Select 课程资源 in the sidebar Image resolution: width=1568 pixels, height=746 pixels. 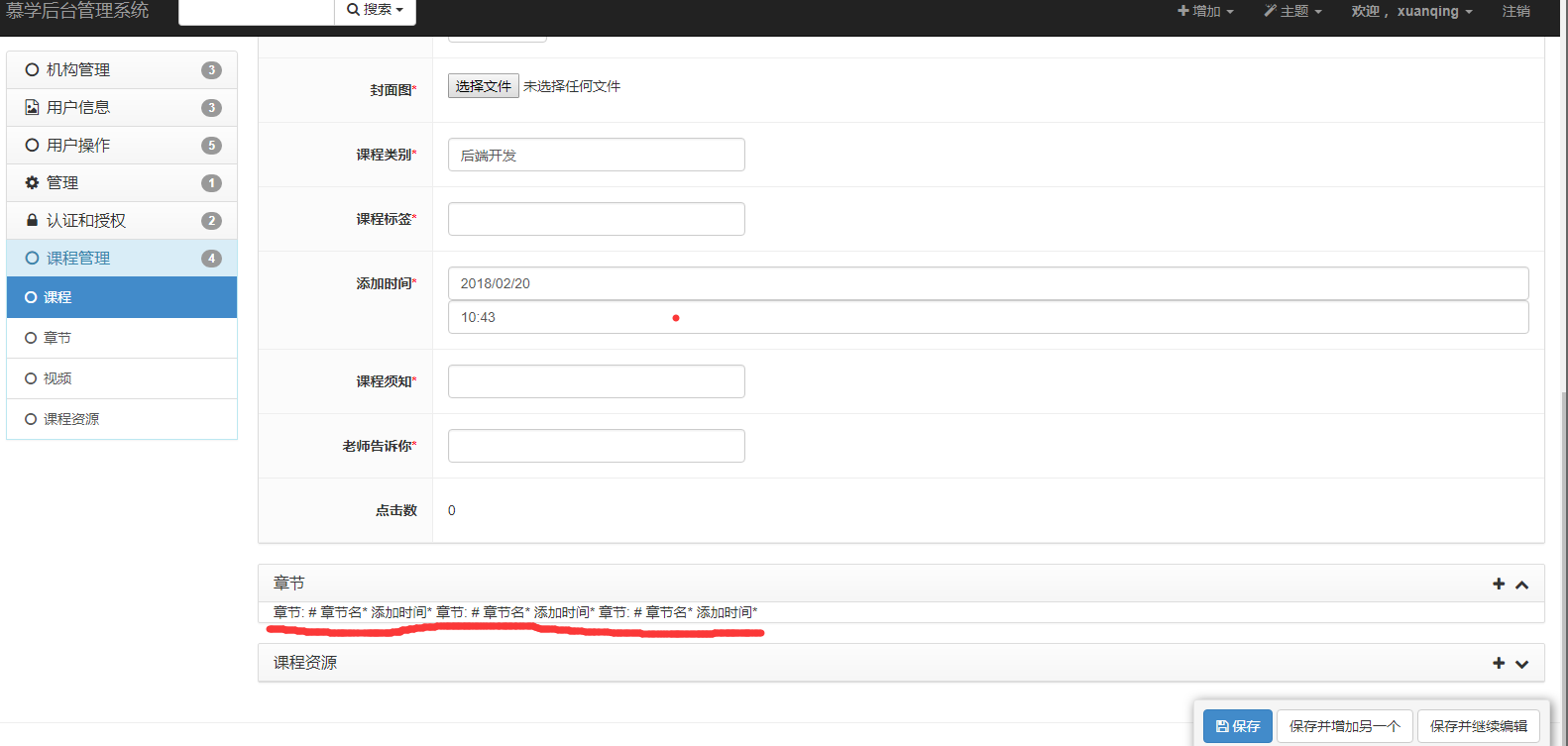coord(122,419)
